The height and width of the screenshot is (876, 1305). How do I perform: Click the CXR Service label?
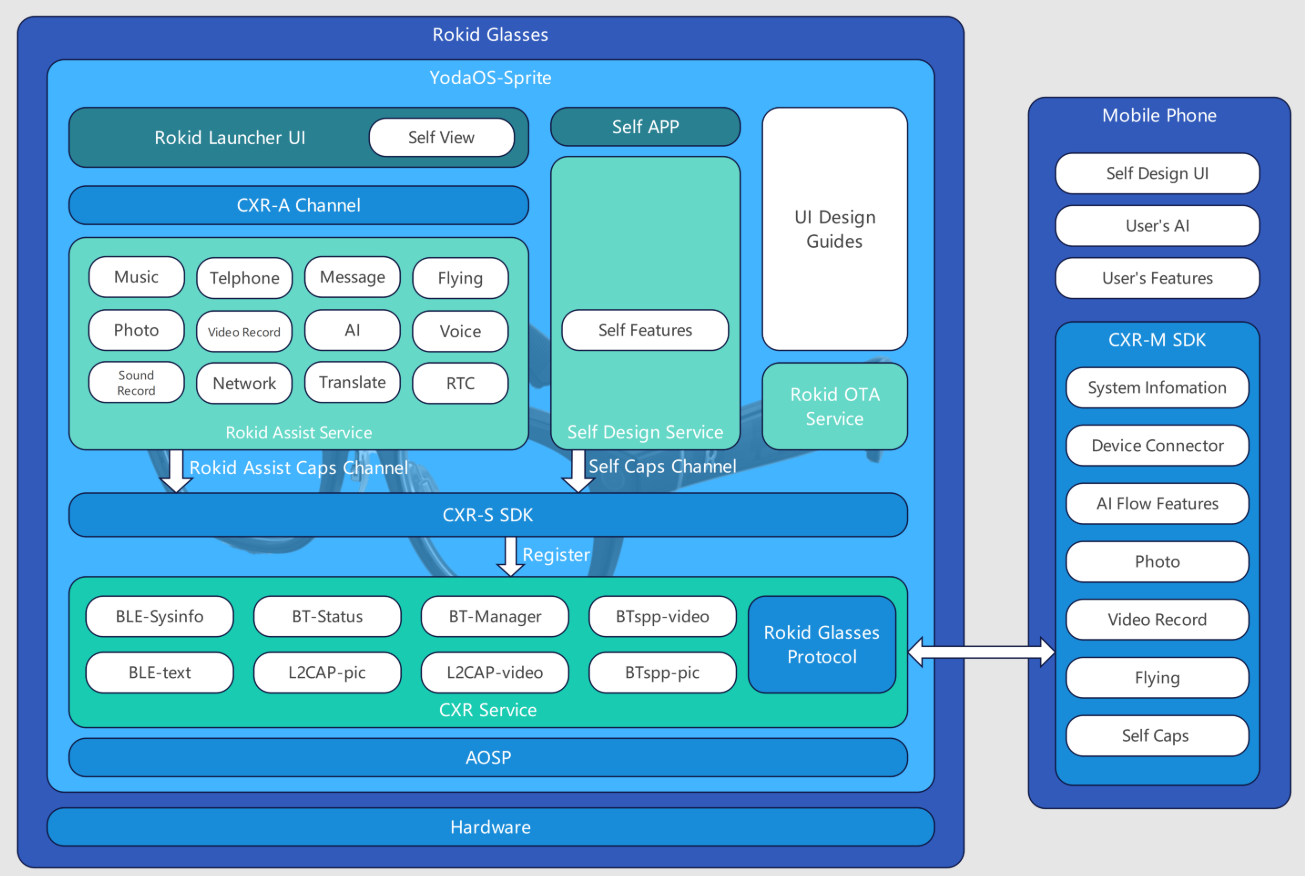pyautogui.click(x=488, y=710)
